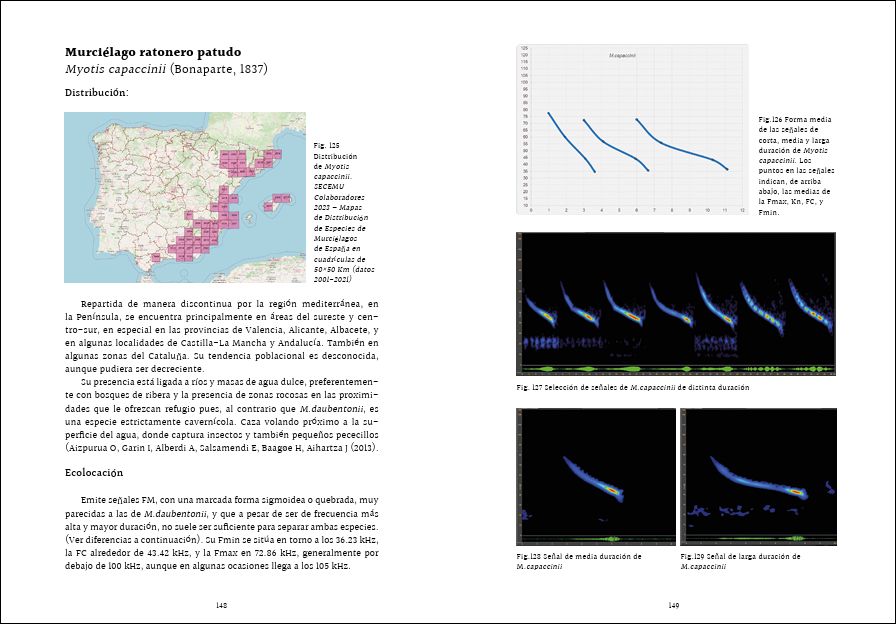Open the signal shape line chart
896x624 pixels.
pos(632,129)
